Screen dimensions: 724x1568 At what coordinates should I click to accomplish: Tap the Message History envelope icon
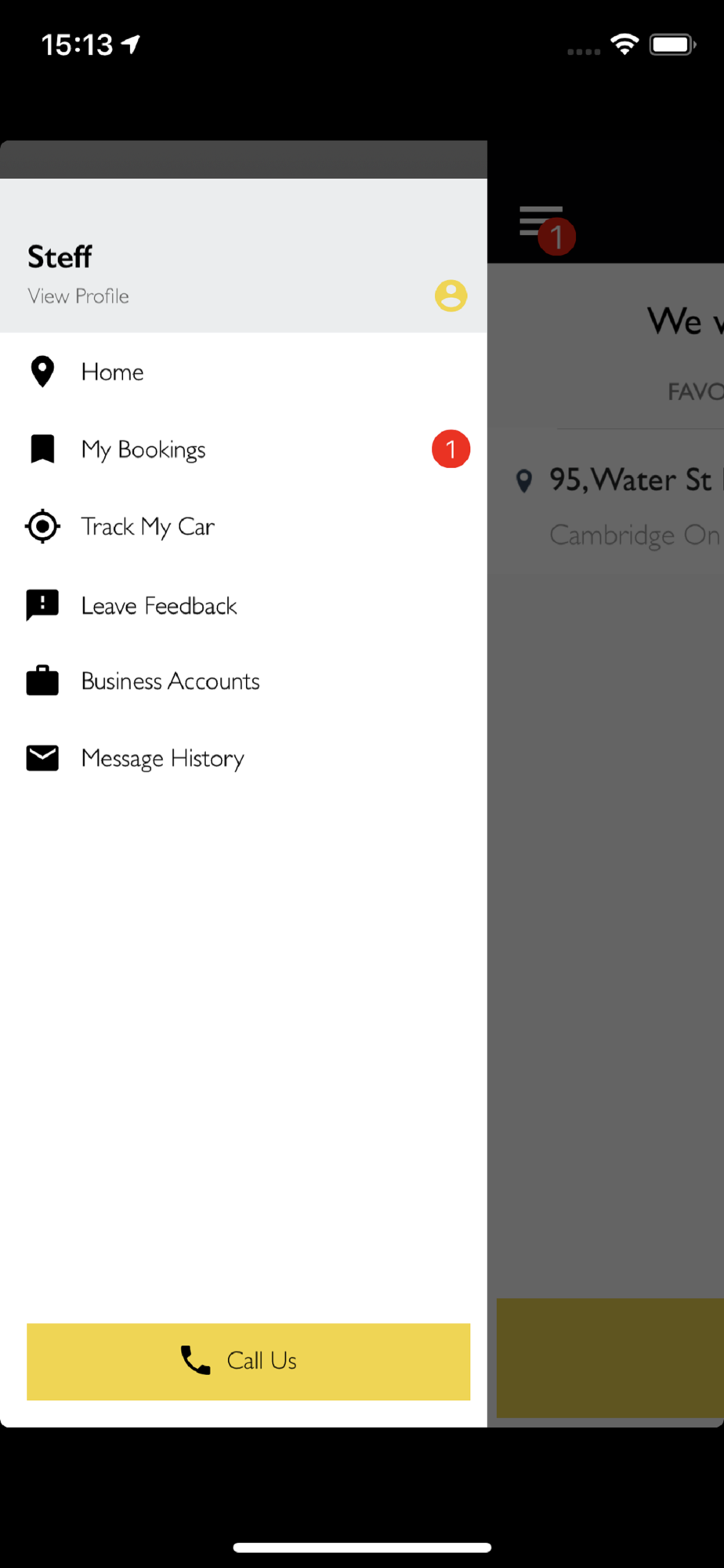(x=42, y=758)
